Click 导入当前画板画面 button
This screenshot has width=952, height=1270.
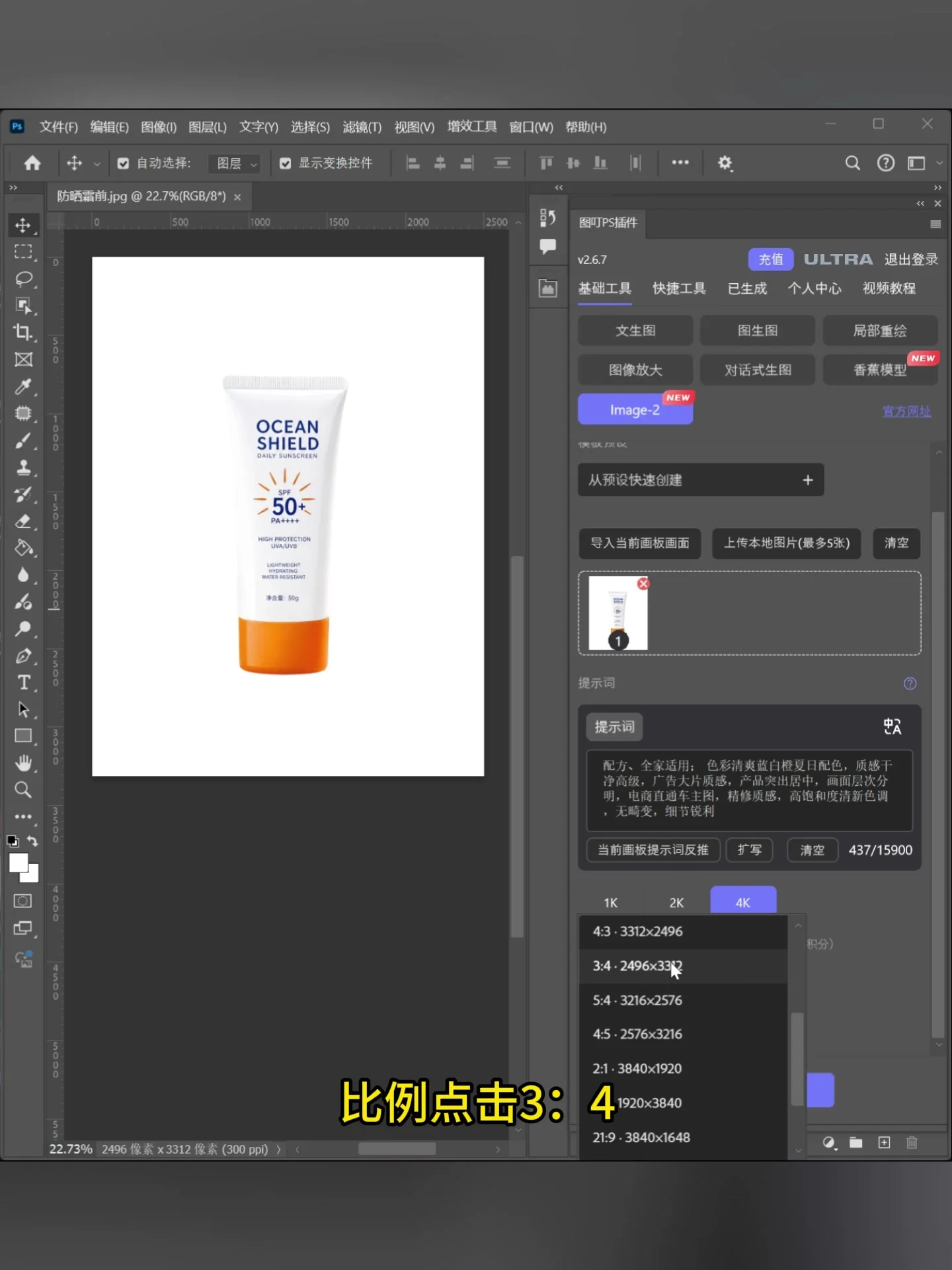tap(639, 543)
